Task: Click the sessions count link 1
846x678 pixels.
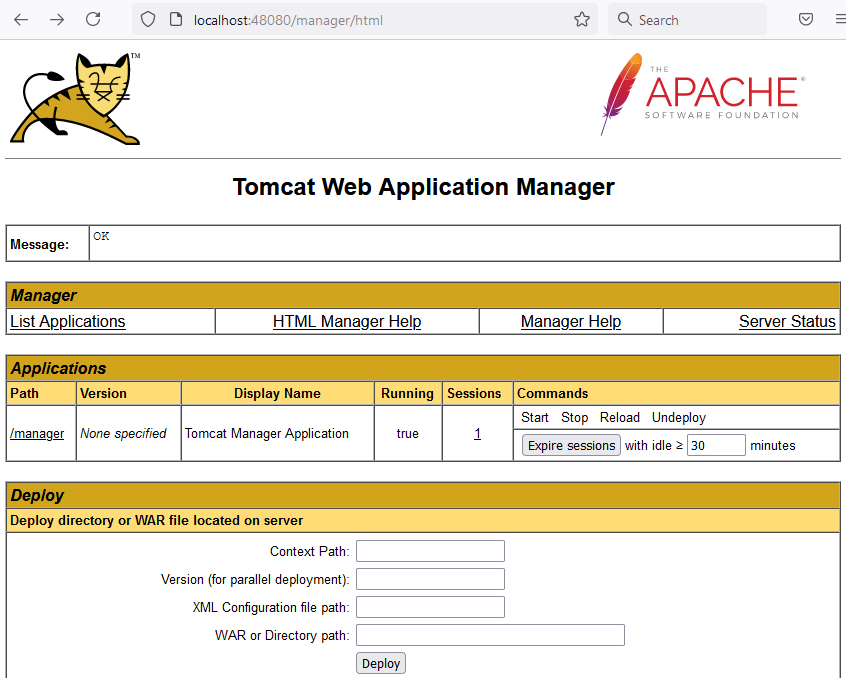Action: (477, 434)
